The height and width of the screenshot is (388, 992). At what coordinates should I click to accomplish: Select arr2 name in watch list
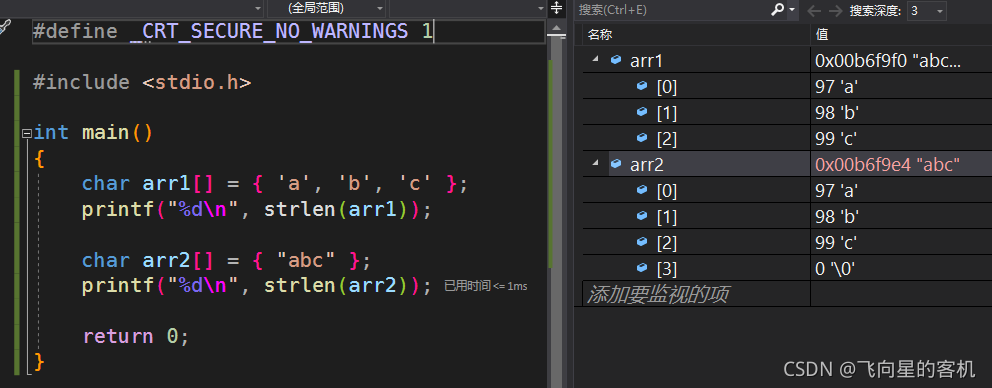pos(647,165)
